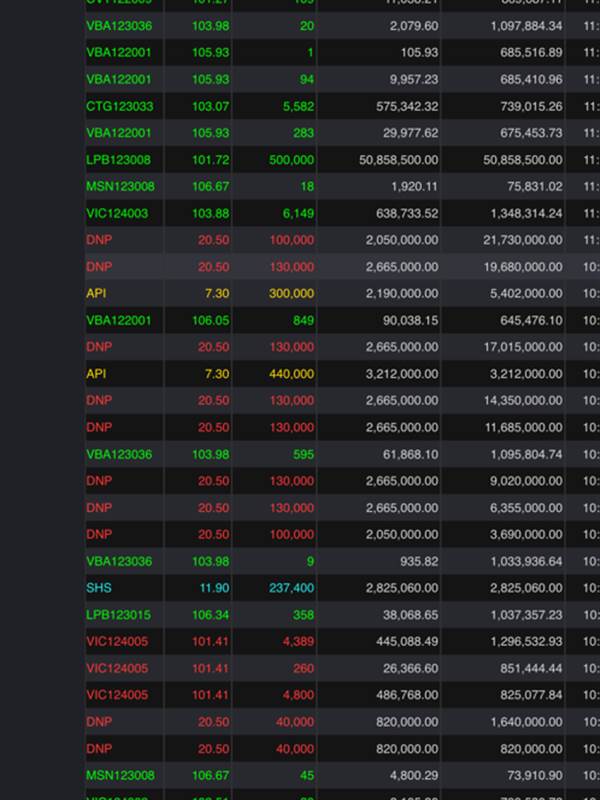Select the value 4,800.29
This screenshot has width=600, height=800.
point(415,776)
